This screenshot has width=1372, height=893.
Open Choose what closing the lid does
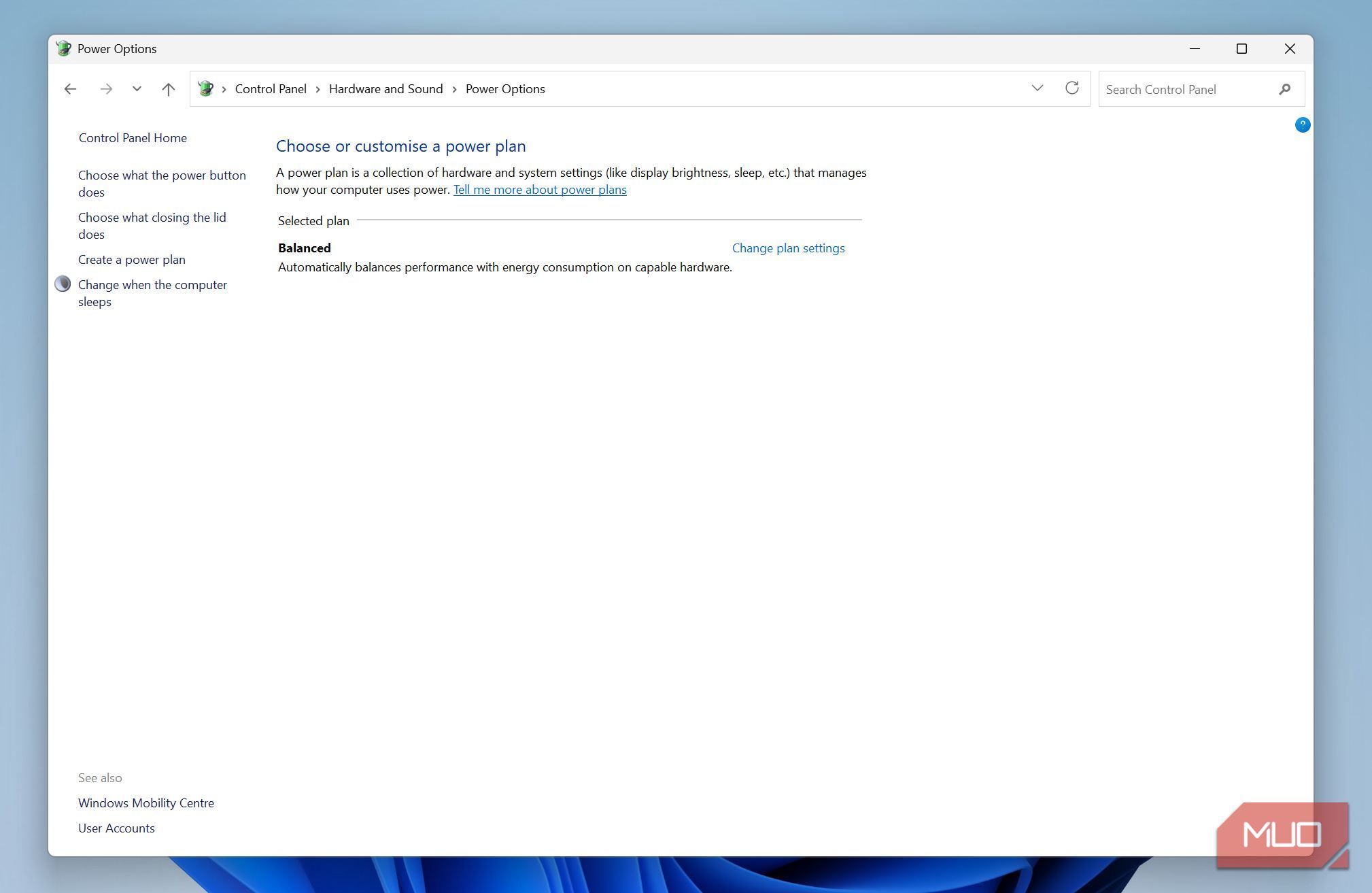click(152, 226)
